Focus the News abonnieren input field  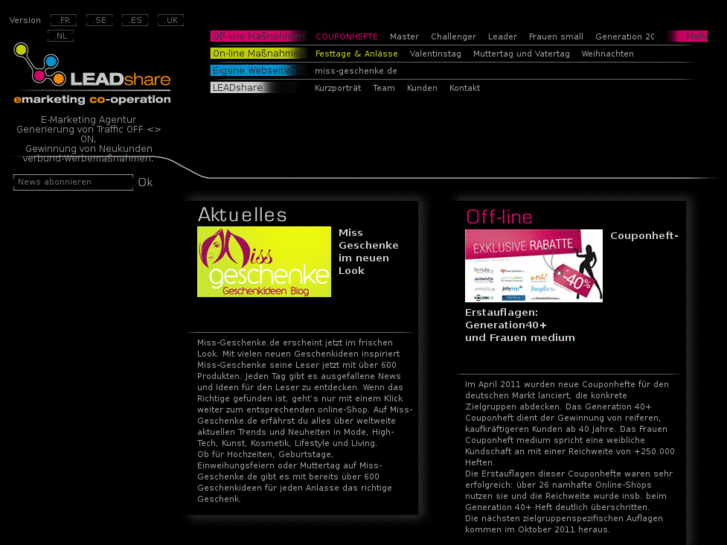(x=73, y=182)
